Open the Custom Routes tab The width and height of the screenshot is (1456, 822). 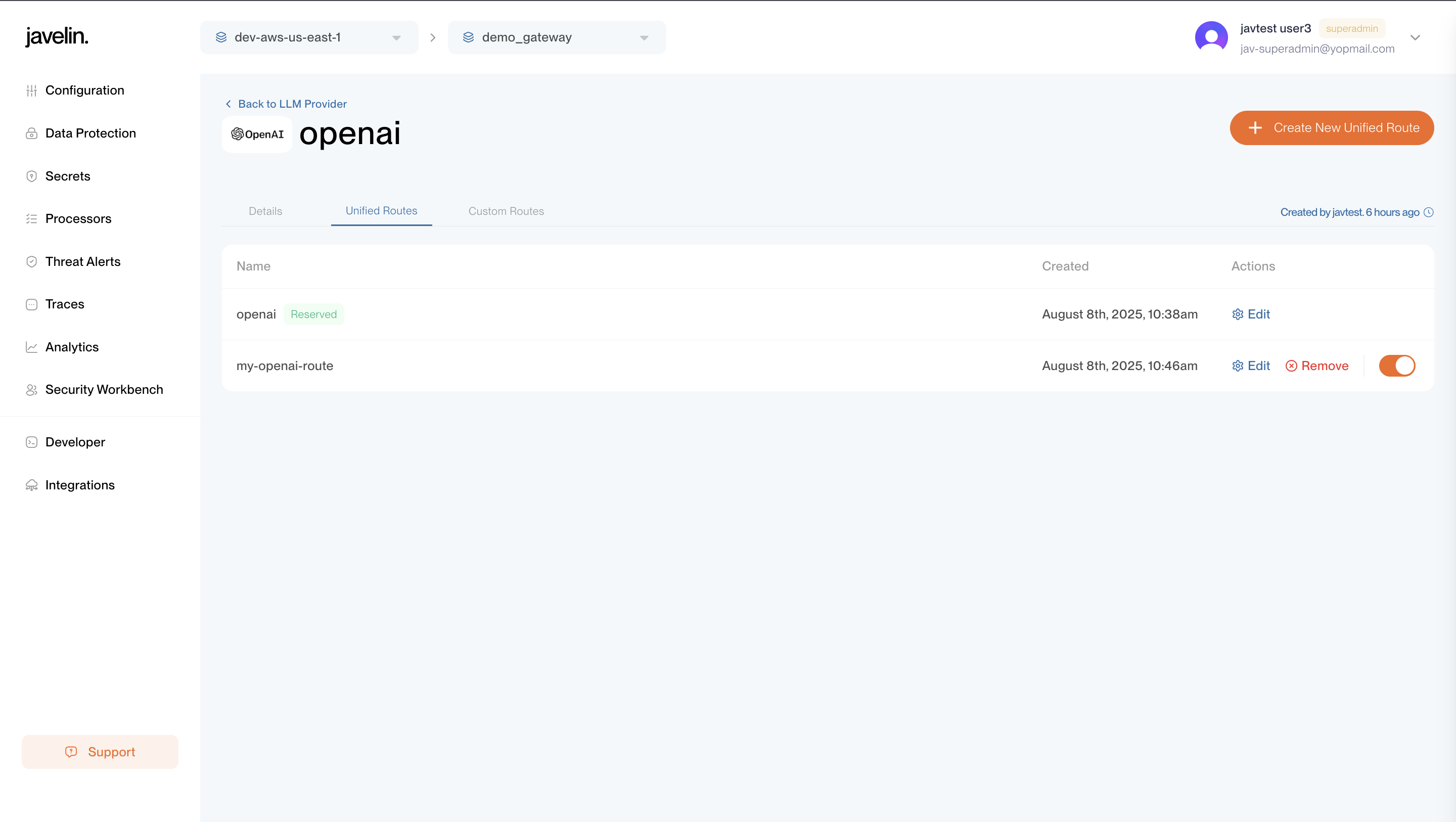[x=507, y=211]
